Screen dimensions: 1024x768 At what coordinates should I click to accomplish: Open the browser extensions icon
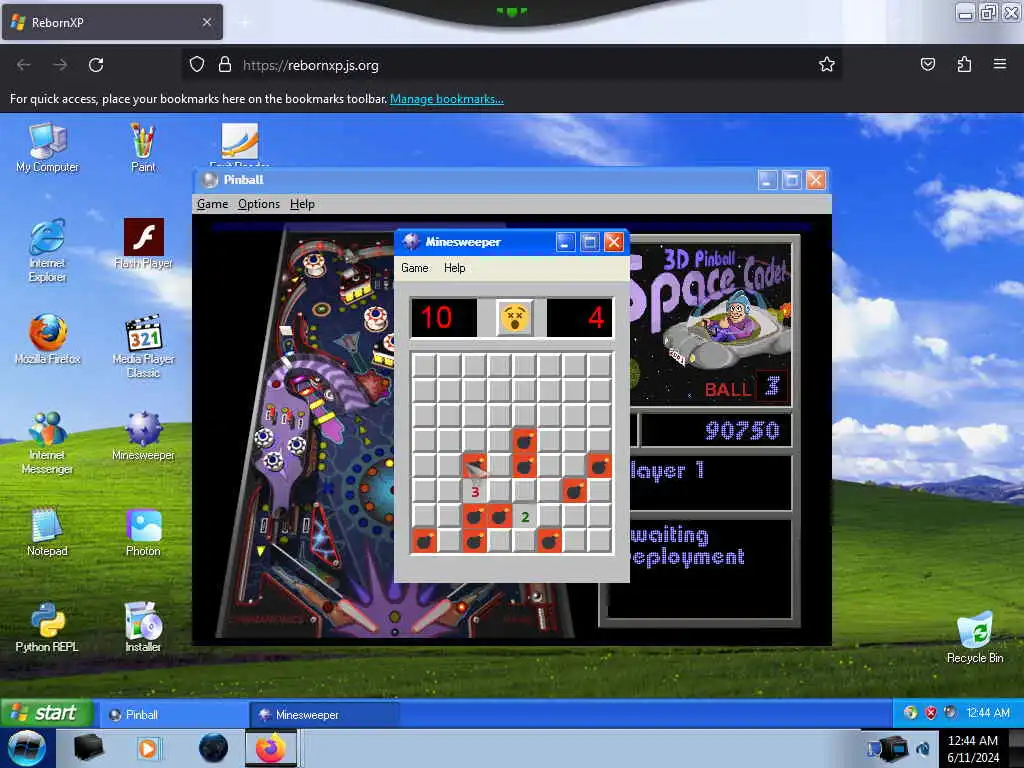[964, 64]
